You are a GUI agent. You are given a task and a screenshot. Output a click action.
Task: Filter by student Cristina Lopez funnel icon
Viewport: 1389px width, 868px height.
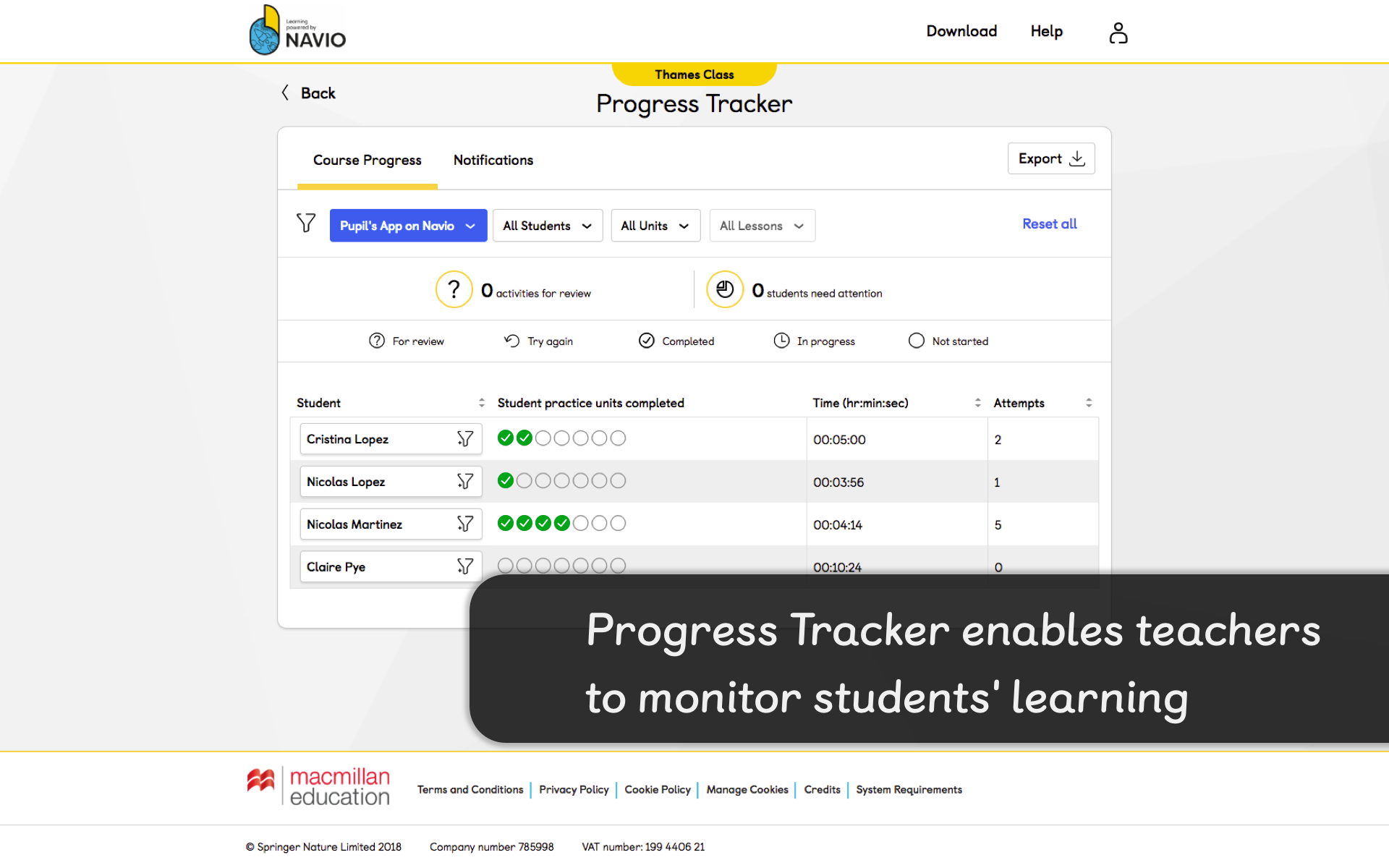click(x=465, y=439)
